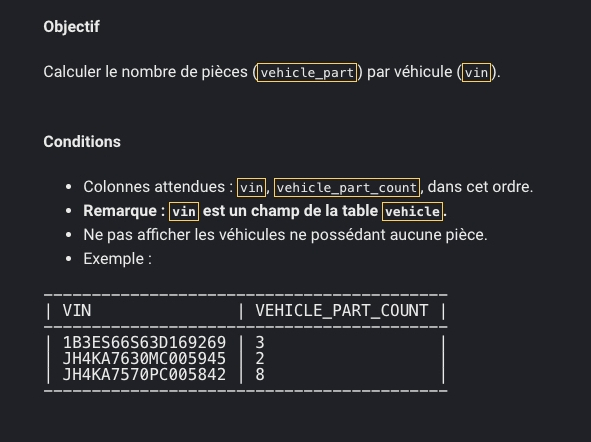Click the Objectif heading
The width and height of the screenshot is (591, 442).
[x=71, y=27]
